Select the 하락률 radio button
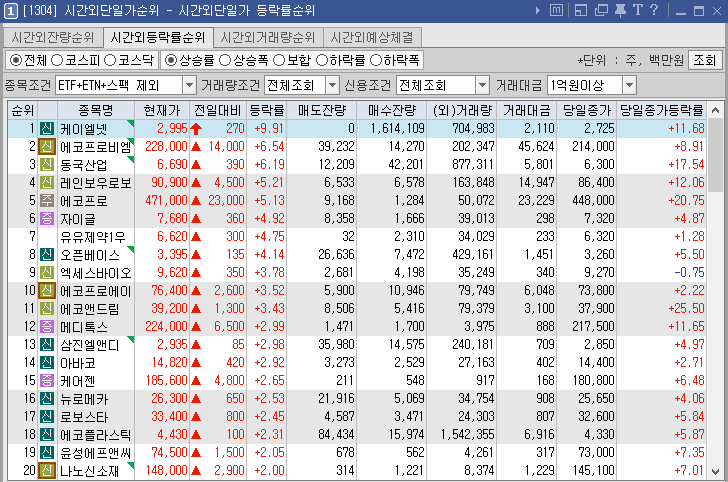This screenshot has width=728, height=482. [x=322, y=60]
